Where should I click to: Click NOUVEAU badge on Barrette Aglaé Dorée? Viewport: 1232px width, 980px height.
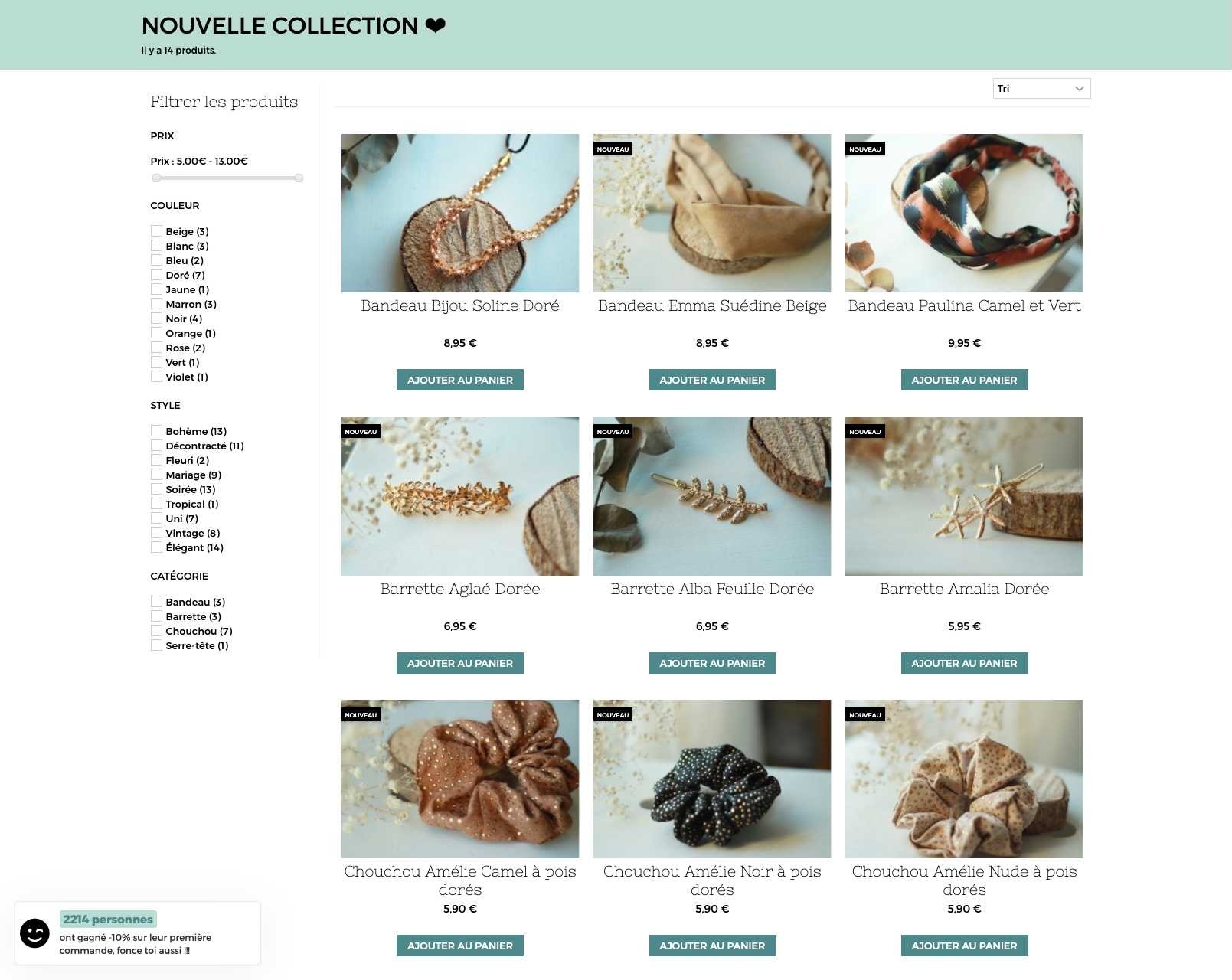361,432
